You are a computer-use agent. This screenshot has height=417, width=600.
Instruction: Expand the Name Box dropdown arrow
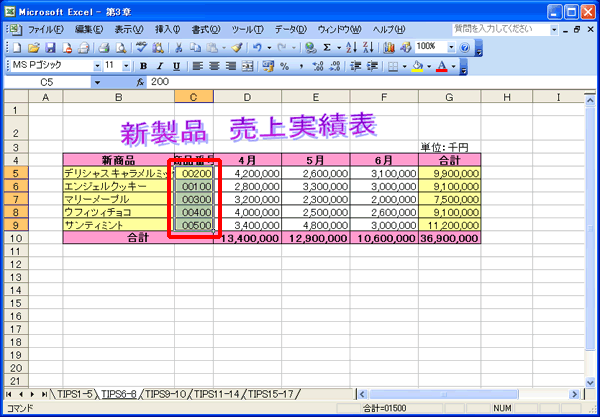[x=97, y=82]
